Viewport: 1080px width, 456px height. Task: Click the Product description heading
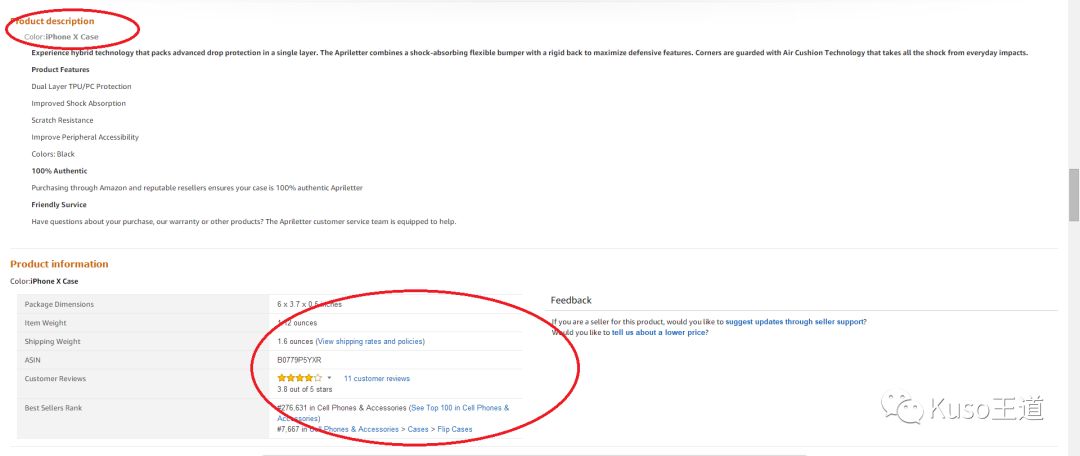coord(52,21)
